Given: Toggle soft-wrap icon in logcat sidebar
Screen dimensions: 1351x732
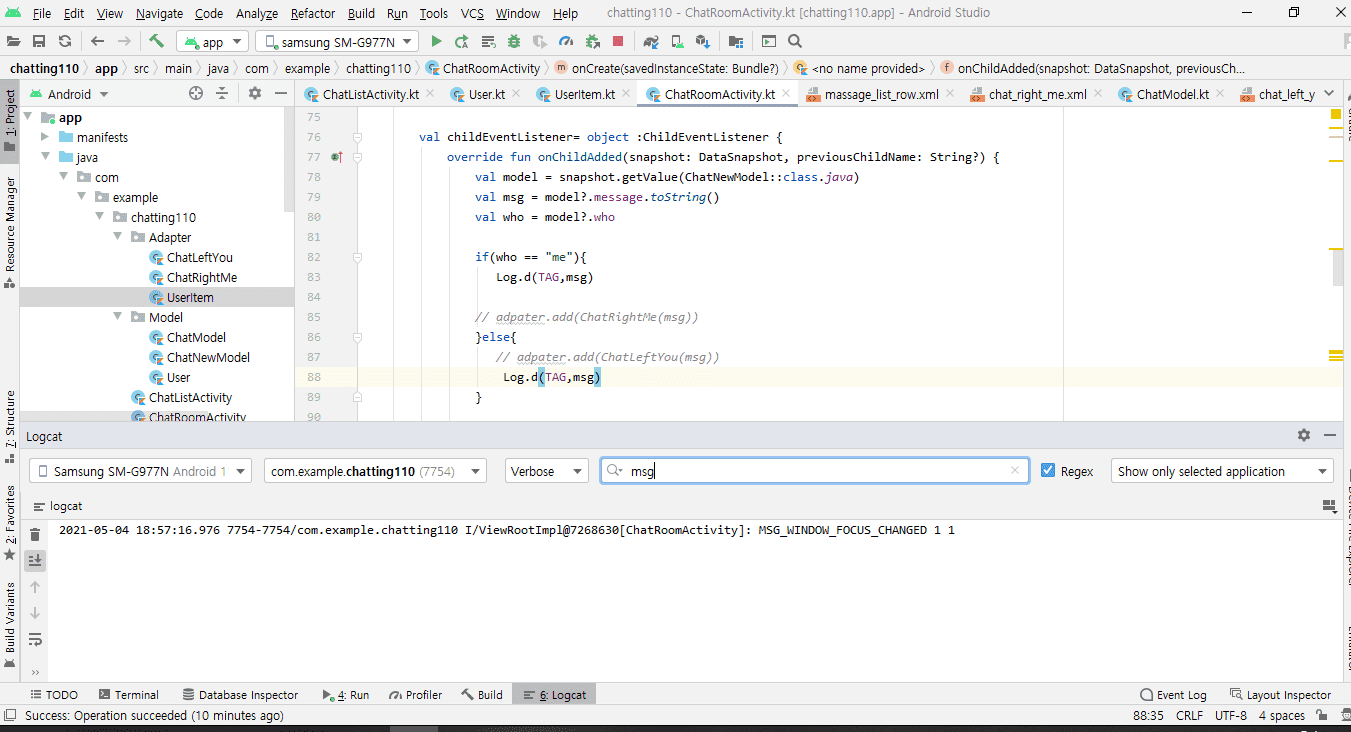Looking at the screenshot, I should coord(35,639).
